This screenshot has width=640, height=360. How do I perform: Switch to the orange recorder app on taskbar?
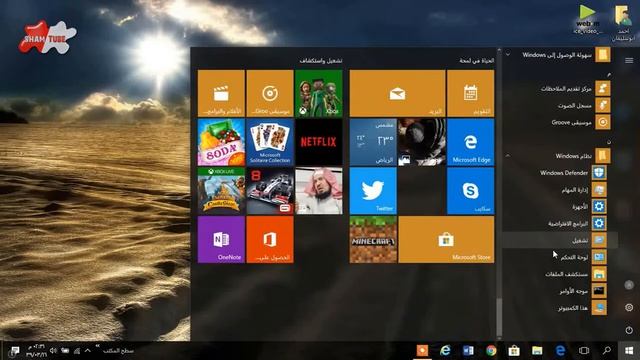tap(422, 351)
